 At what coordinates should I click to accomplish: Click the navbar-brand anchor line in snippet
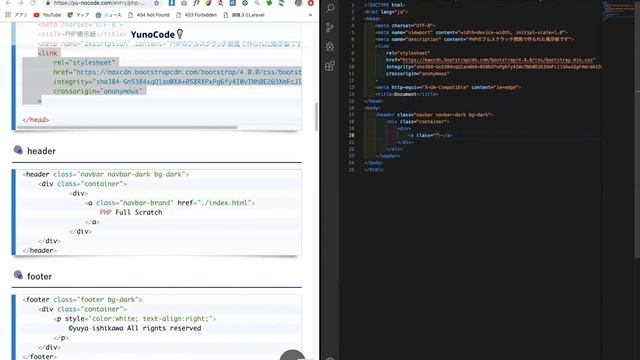click(170, 203)
